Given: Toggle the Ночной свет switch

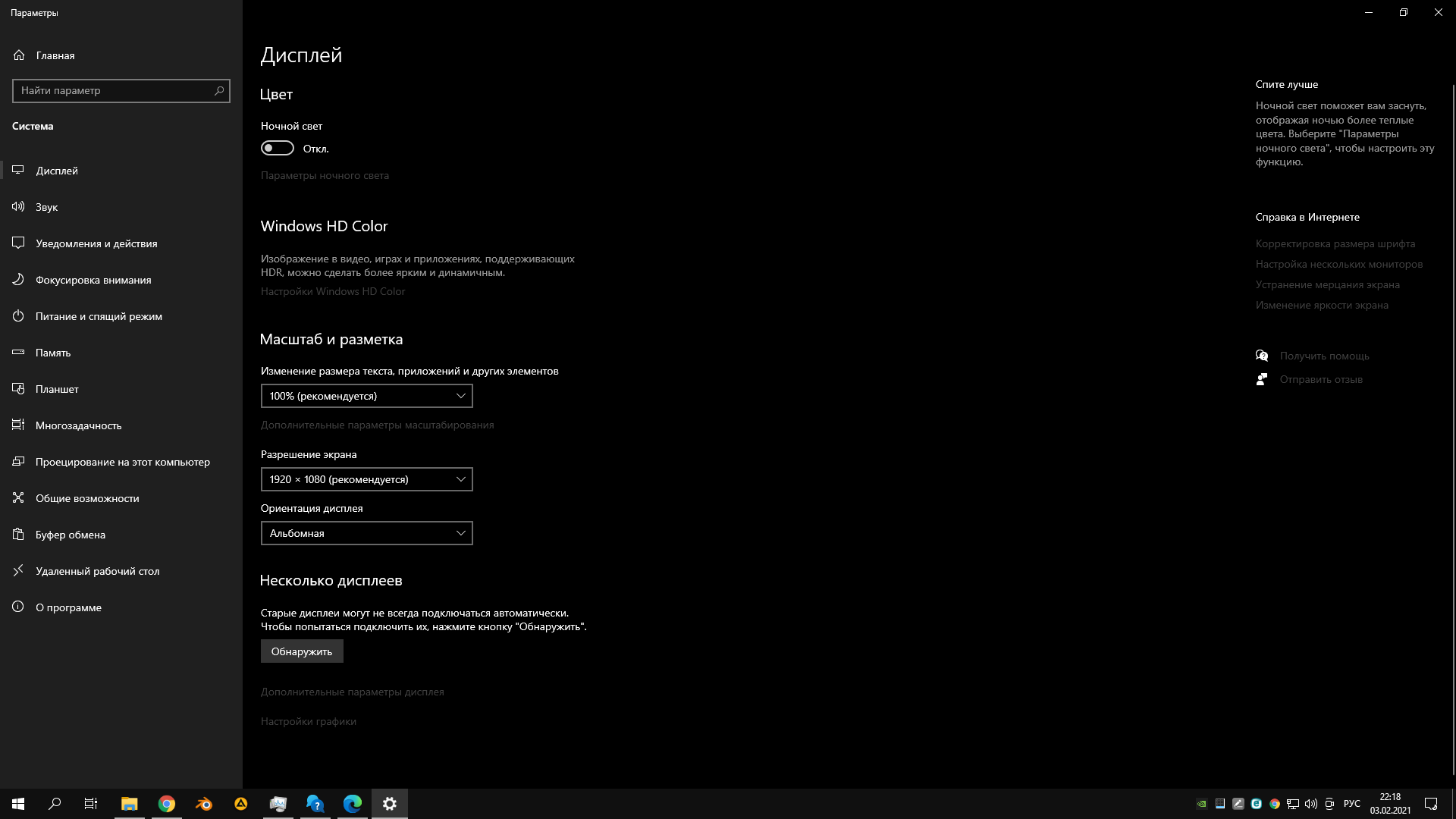Looking at the screenshot, I should pos(278,148).
